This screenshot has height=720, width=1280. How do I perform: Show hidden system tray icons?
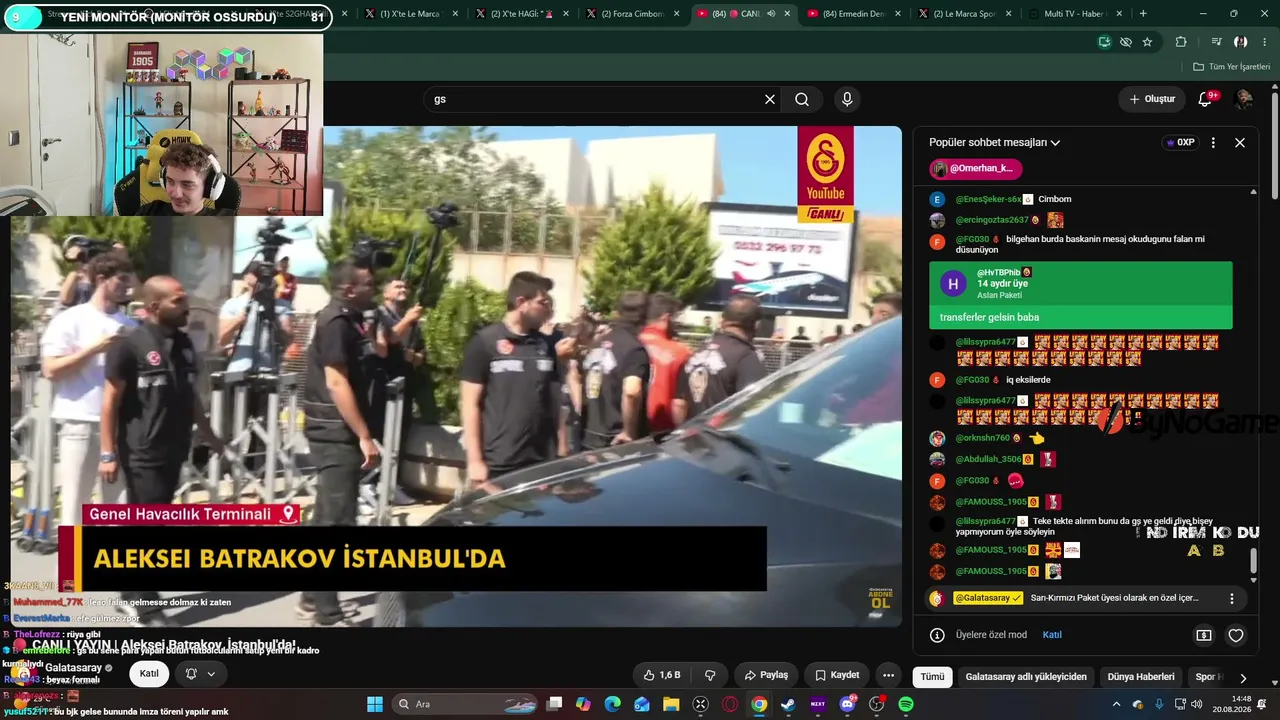[1117, 704]
